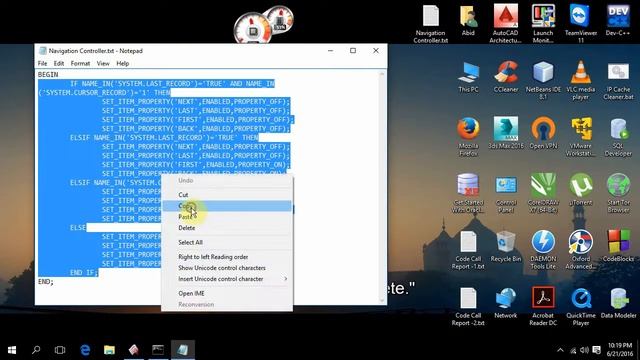Open Navigation Controller.txt desktop file
This screenshot has height=360, width=640.
(431, 24)
